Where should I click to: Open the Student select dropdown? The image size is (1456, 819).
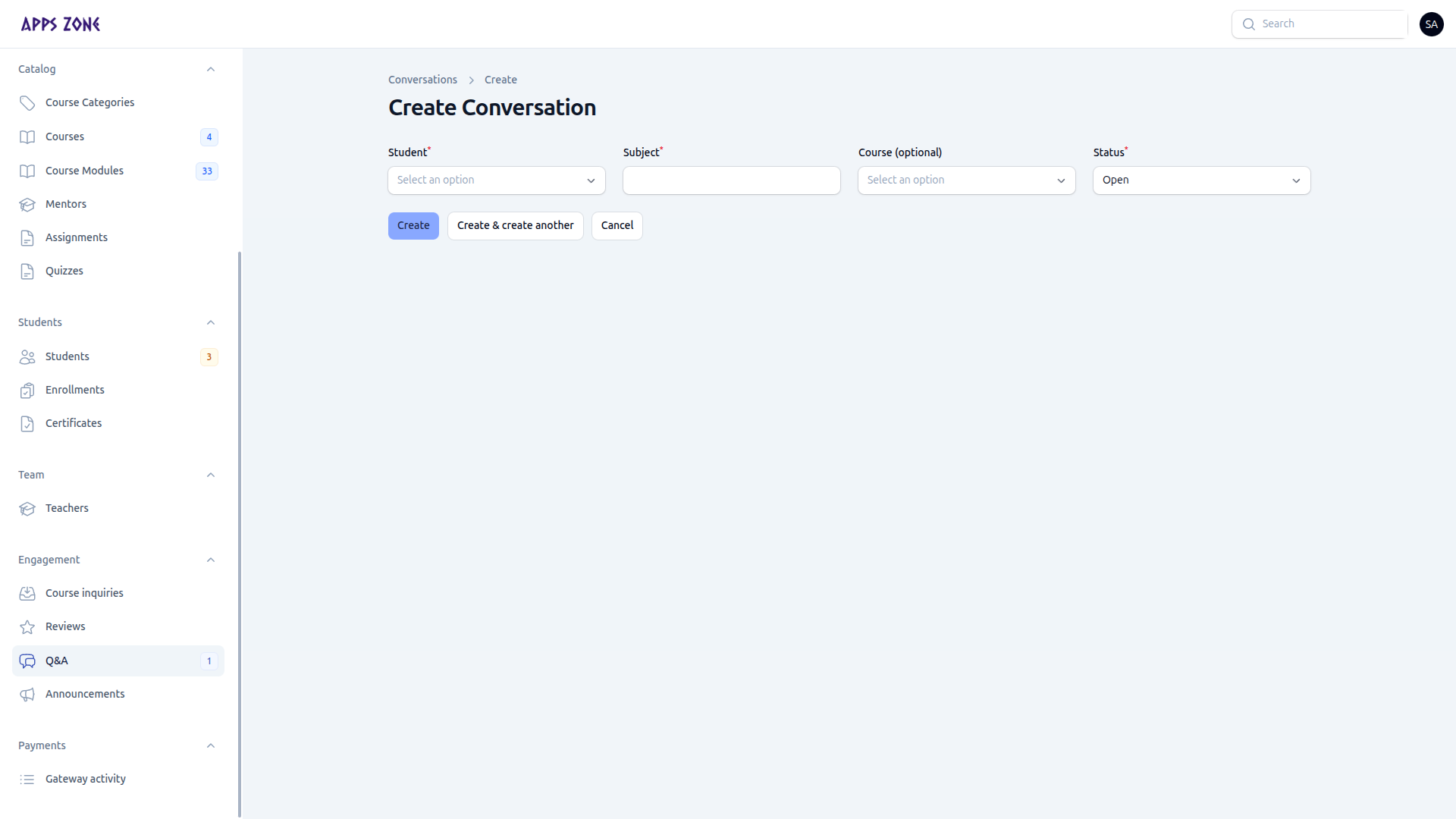(497, 180)
